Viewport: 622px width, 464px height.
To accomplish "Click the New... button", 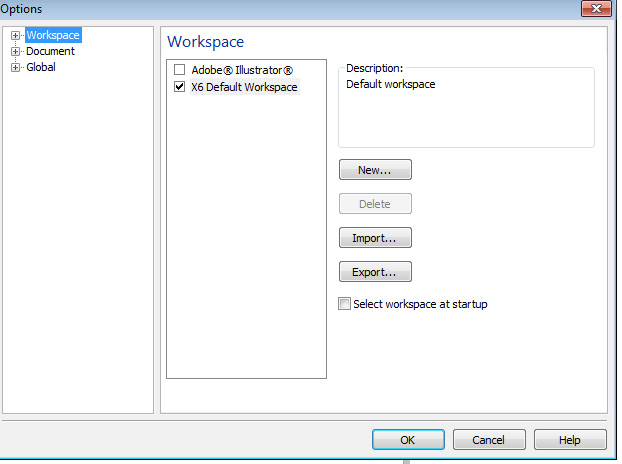I will coord(375,170).
